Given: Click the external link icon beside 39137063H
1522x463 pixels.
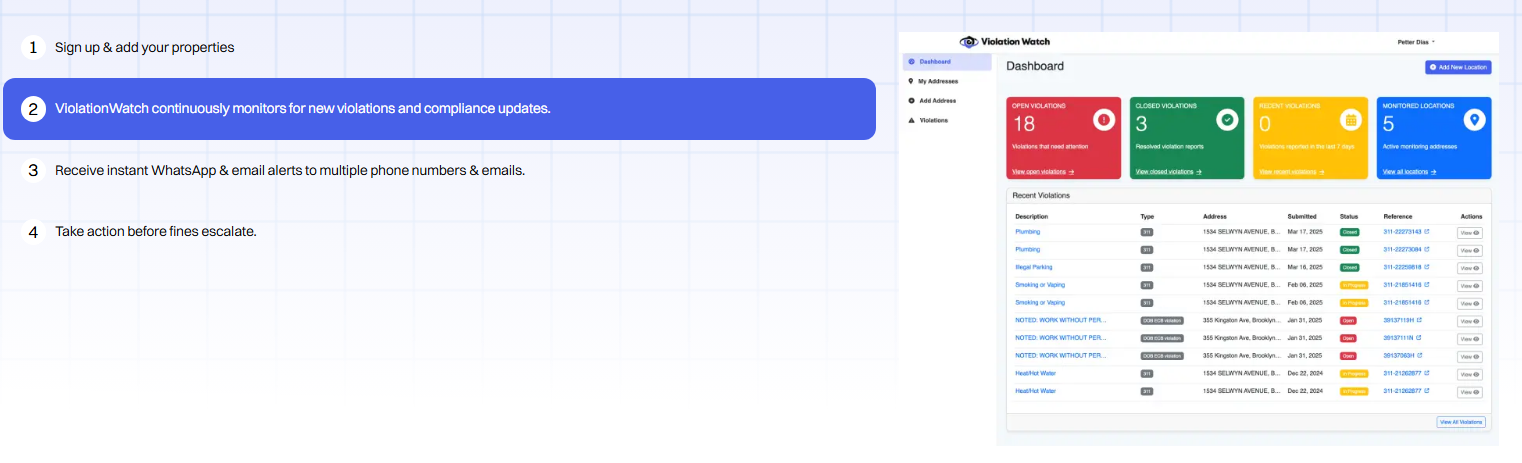Looking at the screenshot, I should (1418, 355).
